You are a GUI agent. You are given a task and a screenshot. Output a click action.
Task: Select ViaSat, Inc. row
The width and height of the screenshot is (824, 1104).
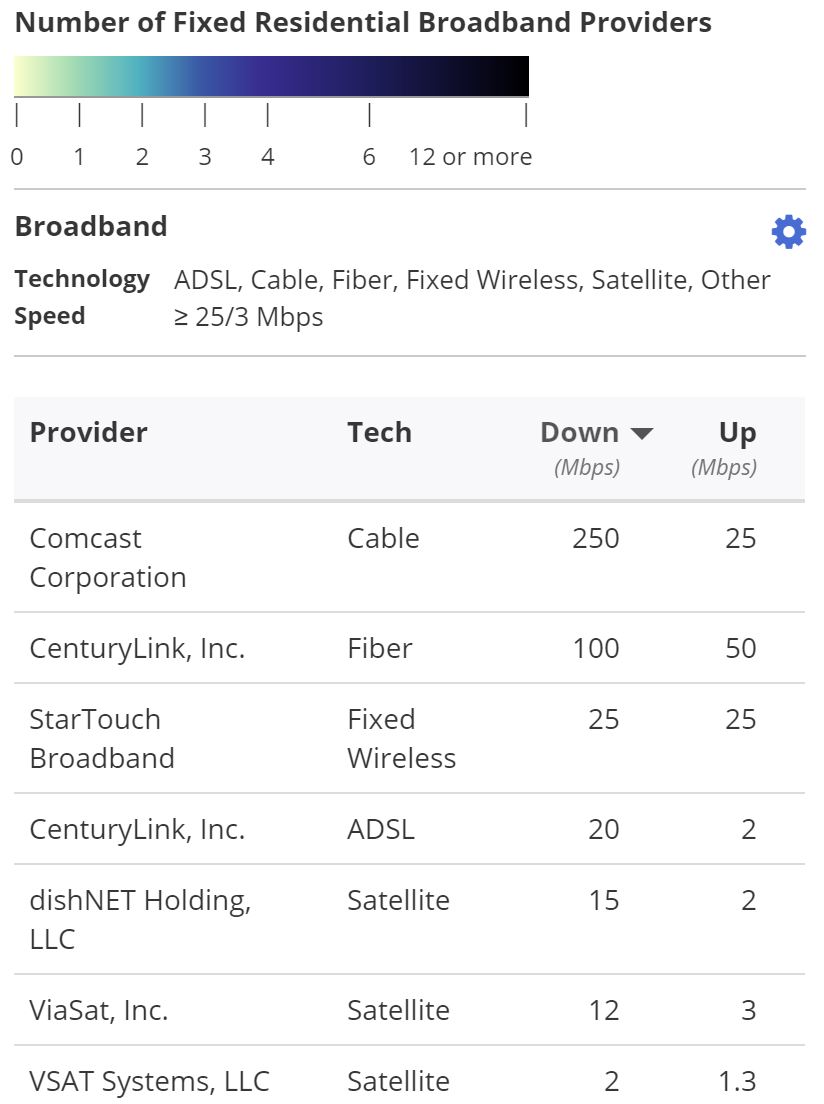409,1010
